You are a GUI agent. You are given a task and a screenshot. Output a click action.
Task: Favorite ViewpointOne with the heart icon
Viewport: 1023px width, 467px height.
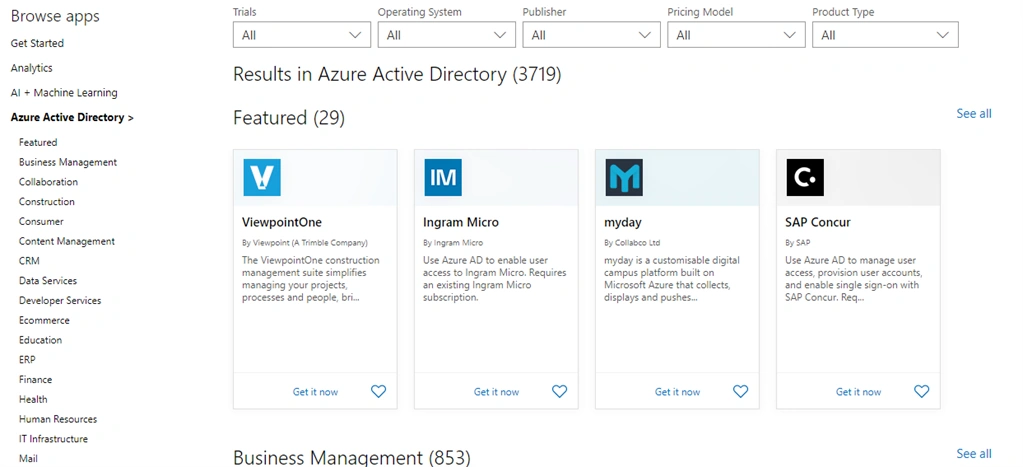tap(378, 391)
